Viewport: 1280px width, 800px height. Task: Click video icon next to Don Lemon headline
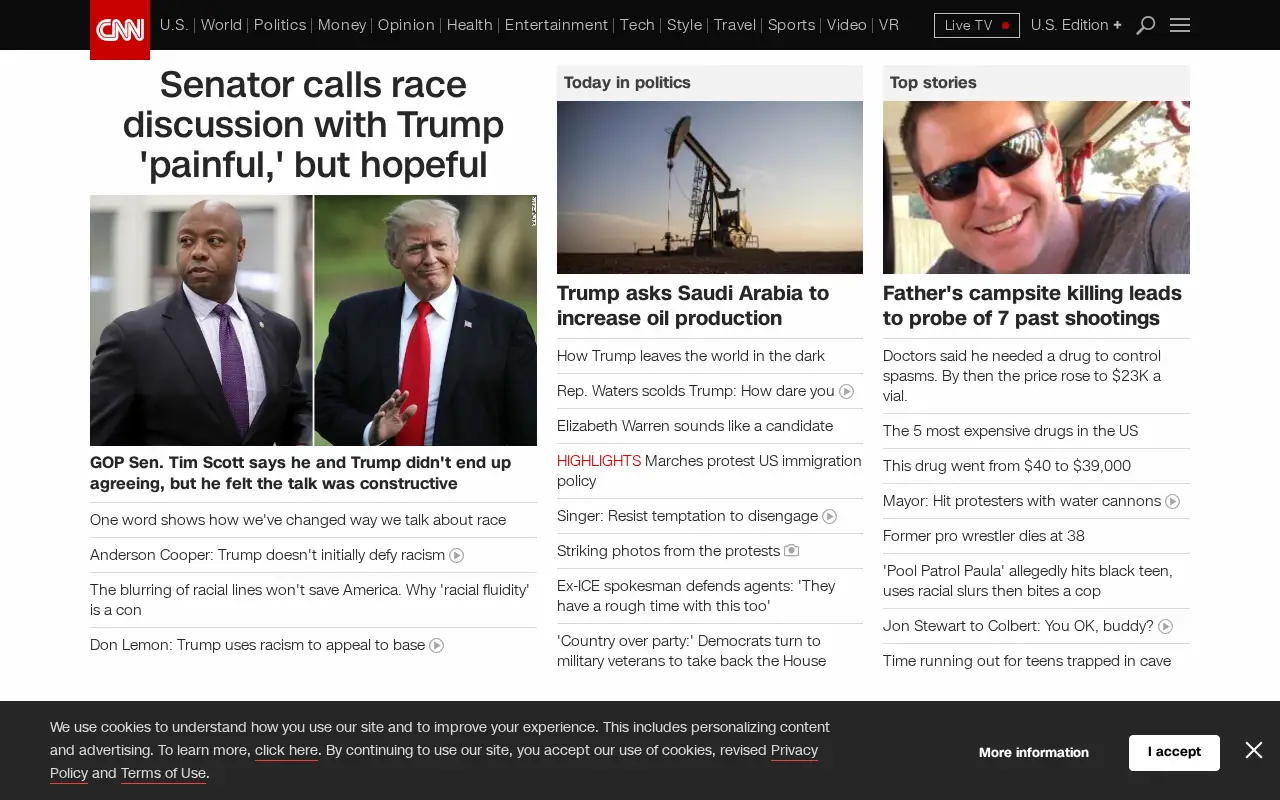tap(437, 645)
